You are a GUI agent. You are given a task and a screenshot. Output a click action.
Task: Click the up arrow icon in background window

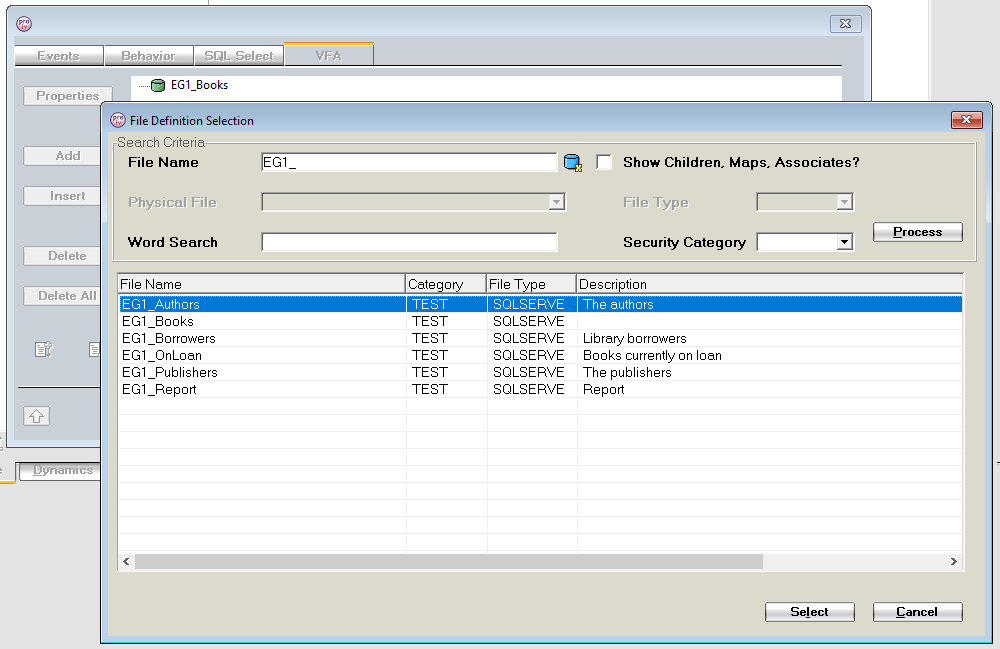[36, 416]
